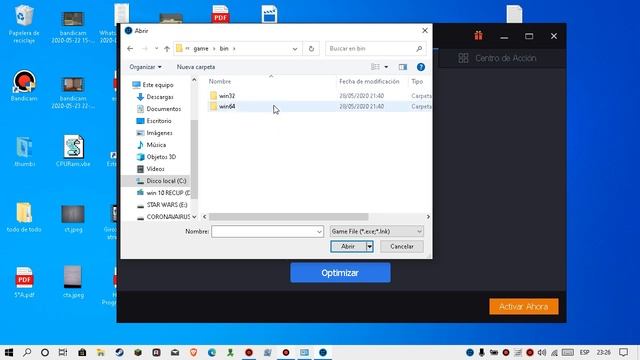Image resolution: width=640 pixels, height=360 pixels.
Task: Select the todo de todo folder icon
Action: (x=24, y=217)
